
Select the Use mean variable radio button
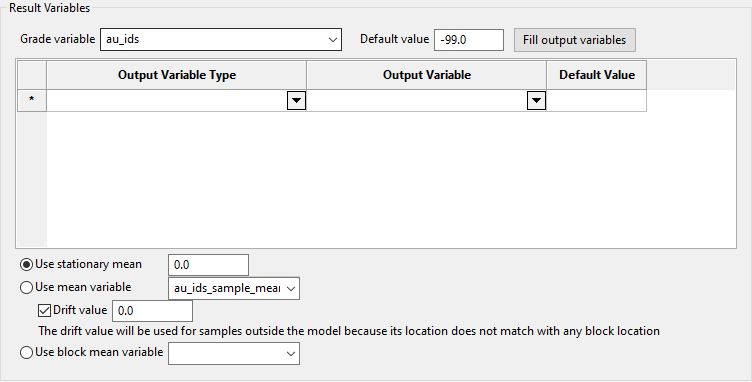(x=27, y=287)
